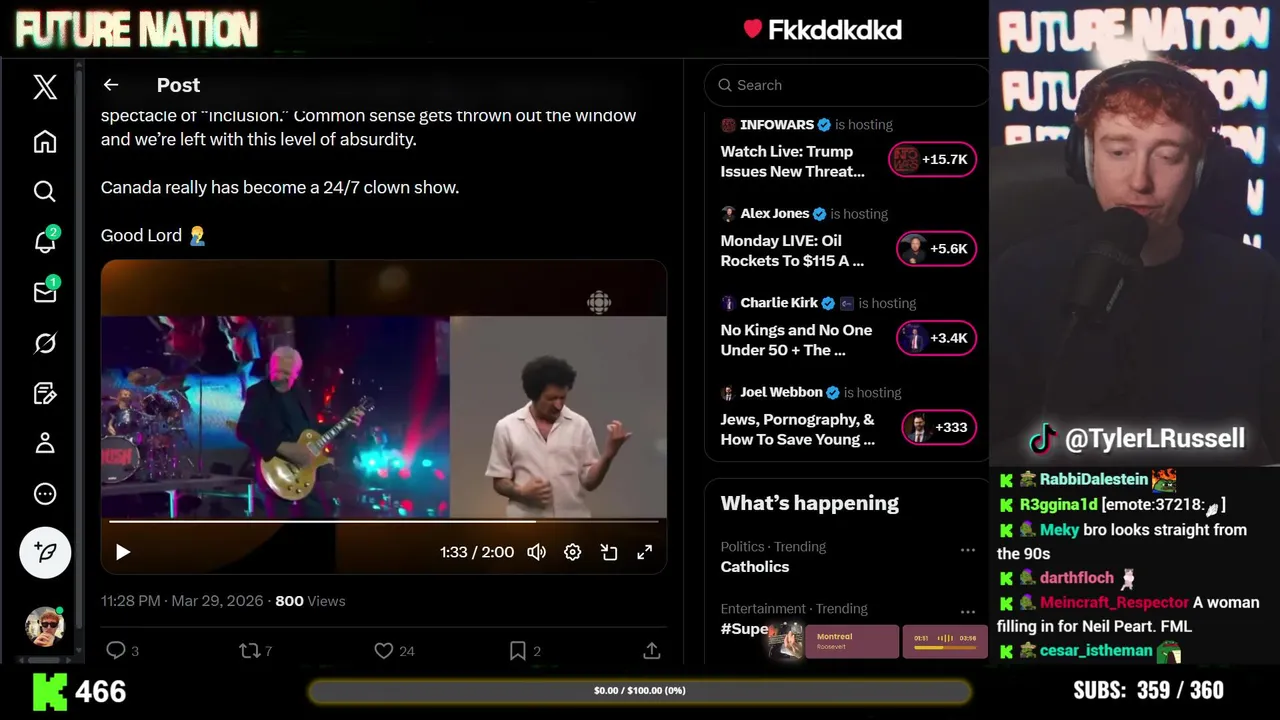
Task: Open Alex Jones listener badge +5.6K
Action: [936, 249]
